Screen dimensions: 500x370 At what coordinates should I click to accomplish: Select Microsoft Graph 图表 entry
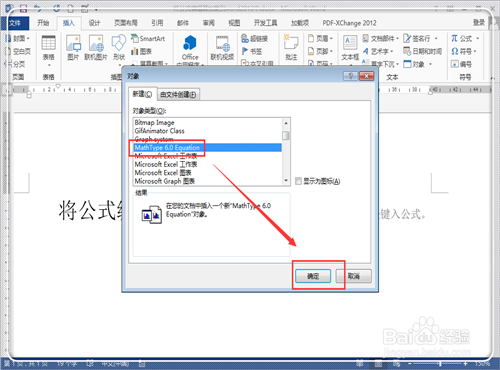[208, 181]
